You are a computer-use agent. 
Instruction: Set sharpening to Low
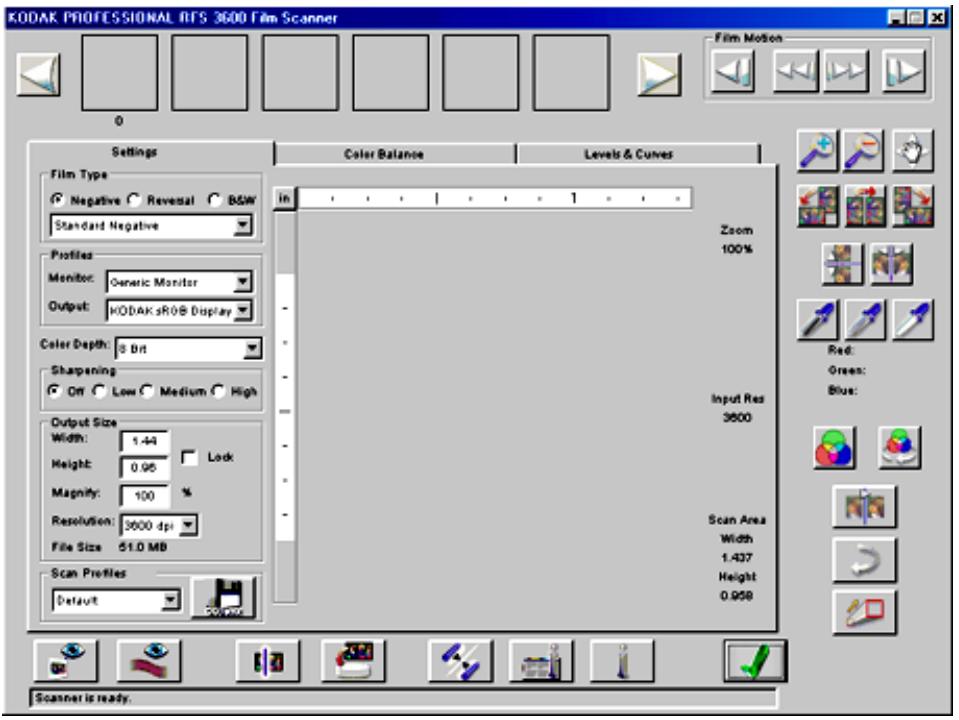tap(98, 391)
